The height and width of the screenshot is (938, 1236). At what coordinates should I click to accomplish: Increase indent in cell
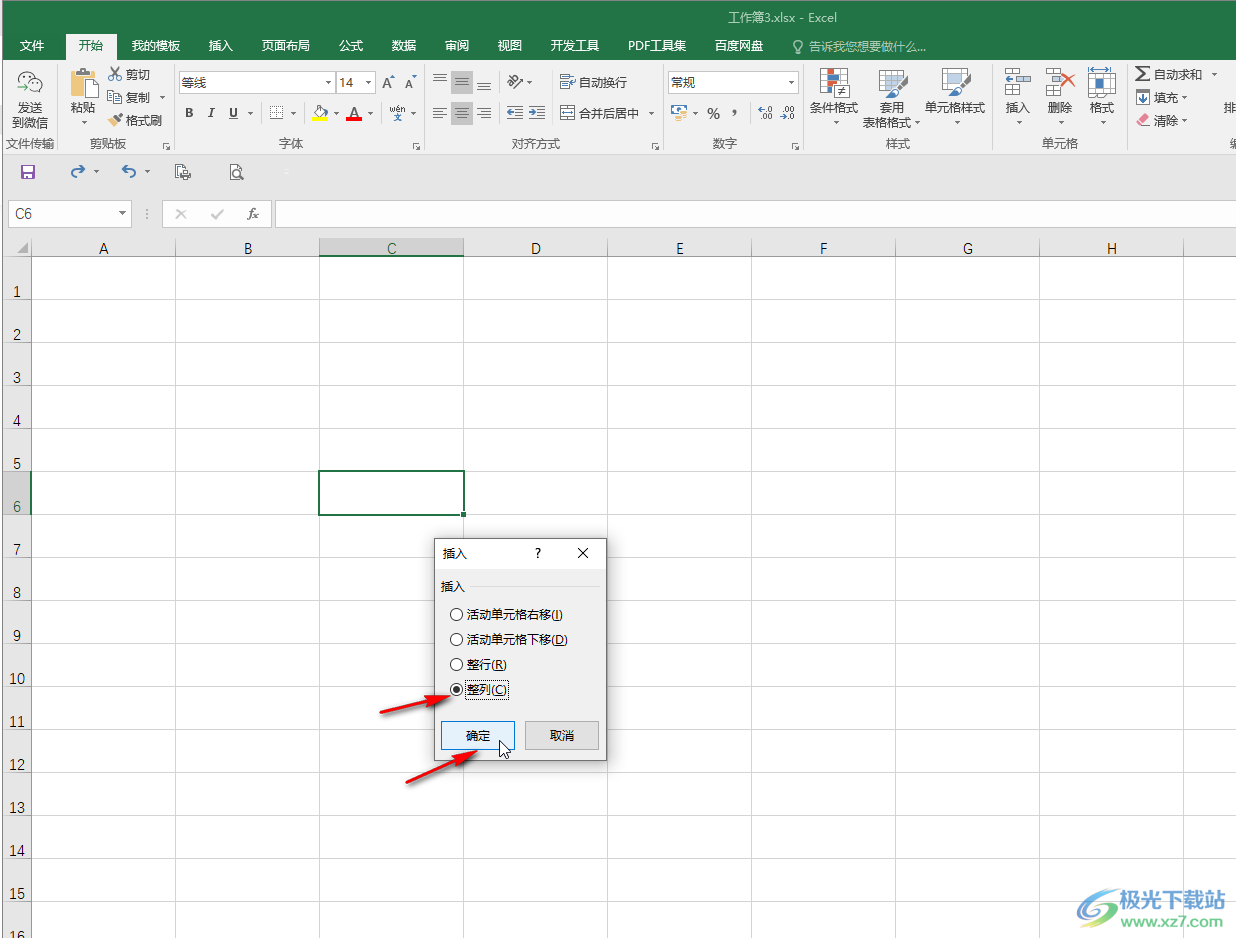pos(537,113)
